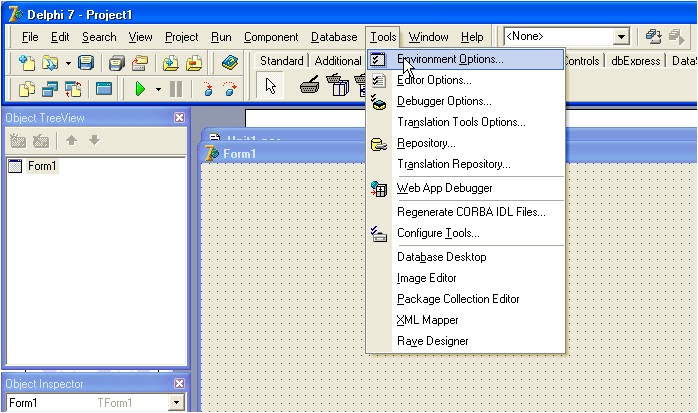Open the Window menu

(x=428, y=37)
